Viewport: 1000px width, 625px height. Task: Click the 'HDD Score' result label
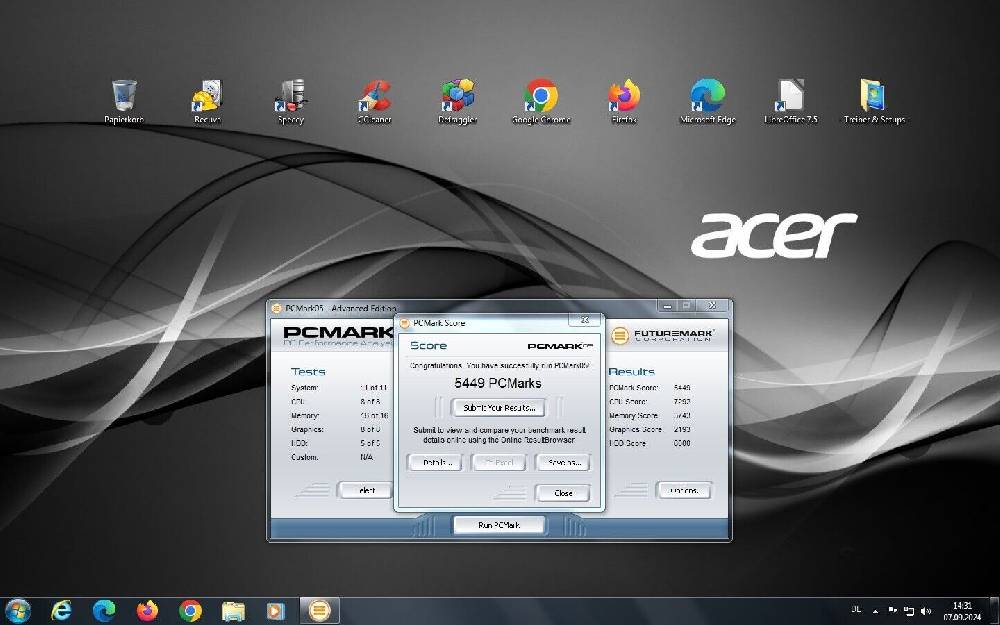click(628, 443)
